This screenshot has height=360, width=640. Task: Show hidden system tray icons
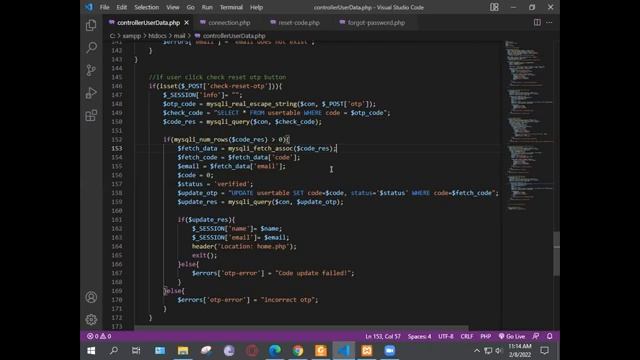tap(476, 350)
